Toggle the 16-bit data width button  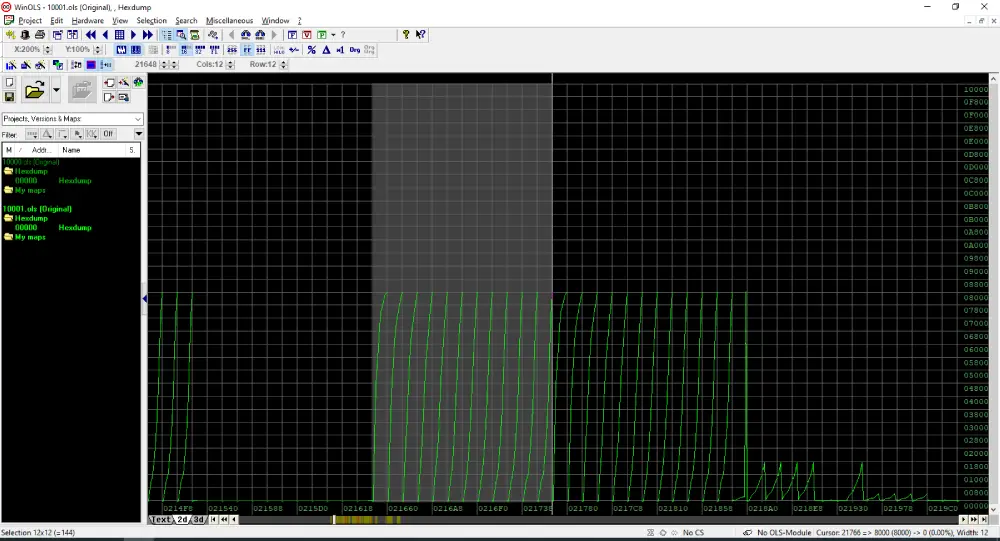click(185, 50)
